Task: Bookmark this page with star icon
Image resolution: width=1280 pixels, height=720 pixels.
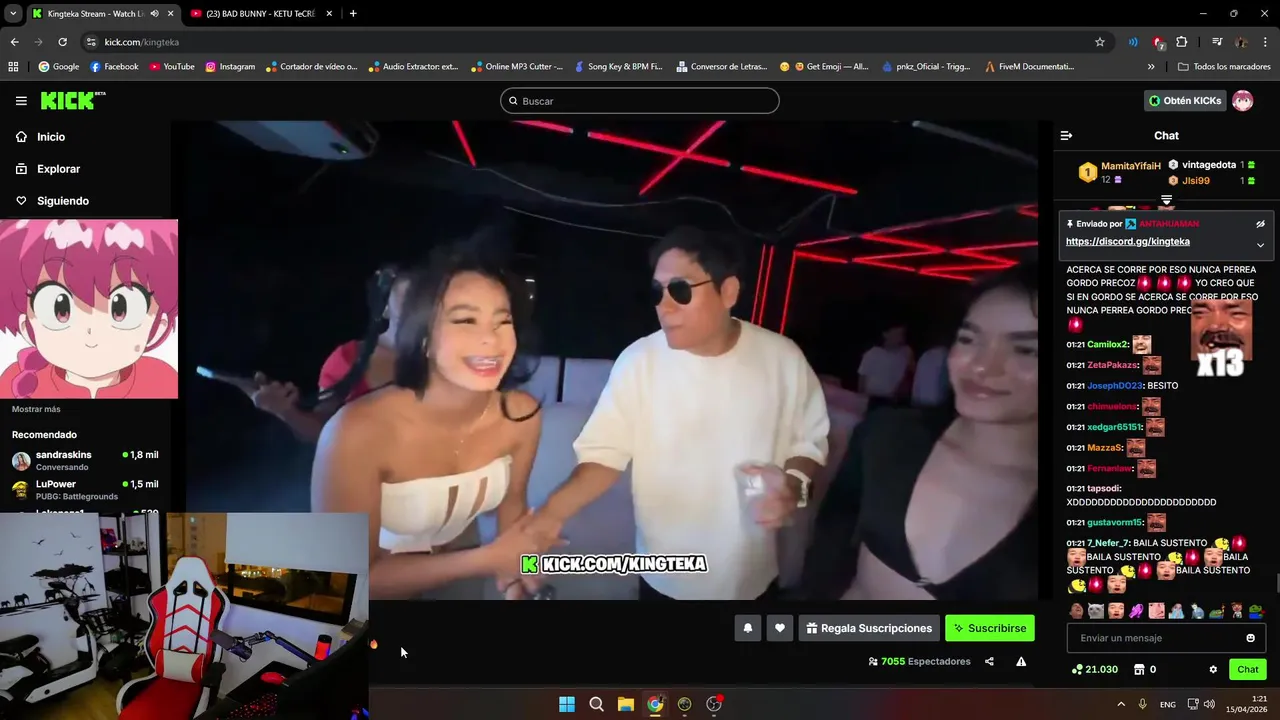Action: tap(1100, 42)
